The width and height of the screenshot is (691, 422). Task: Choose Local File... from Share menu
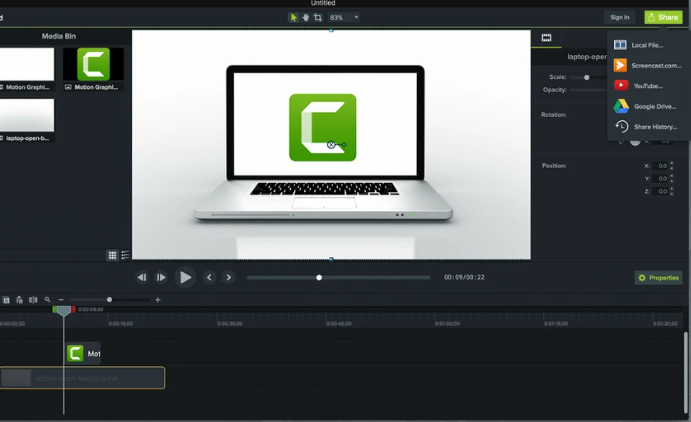[646, 45]
